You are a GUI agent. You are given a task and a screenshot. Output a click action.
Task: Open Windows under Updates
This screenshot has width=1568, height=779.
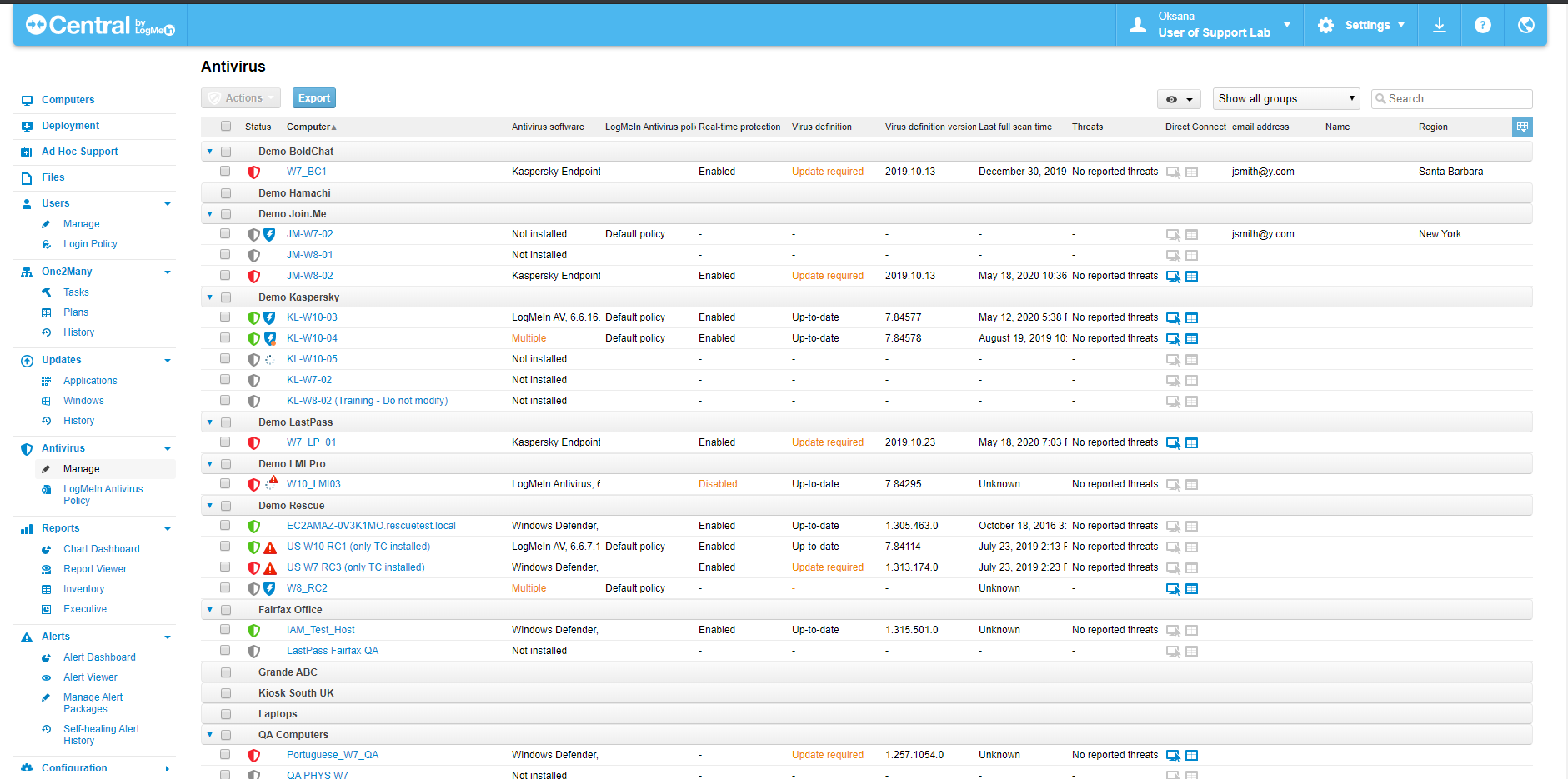point(83,401)
